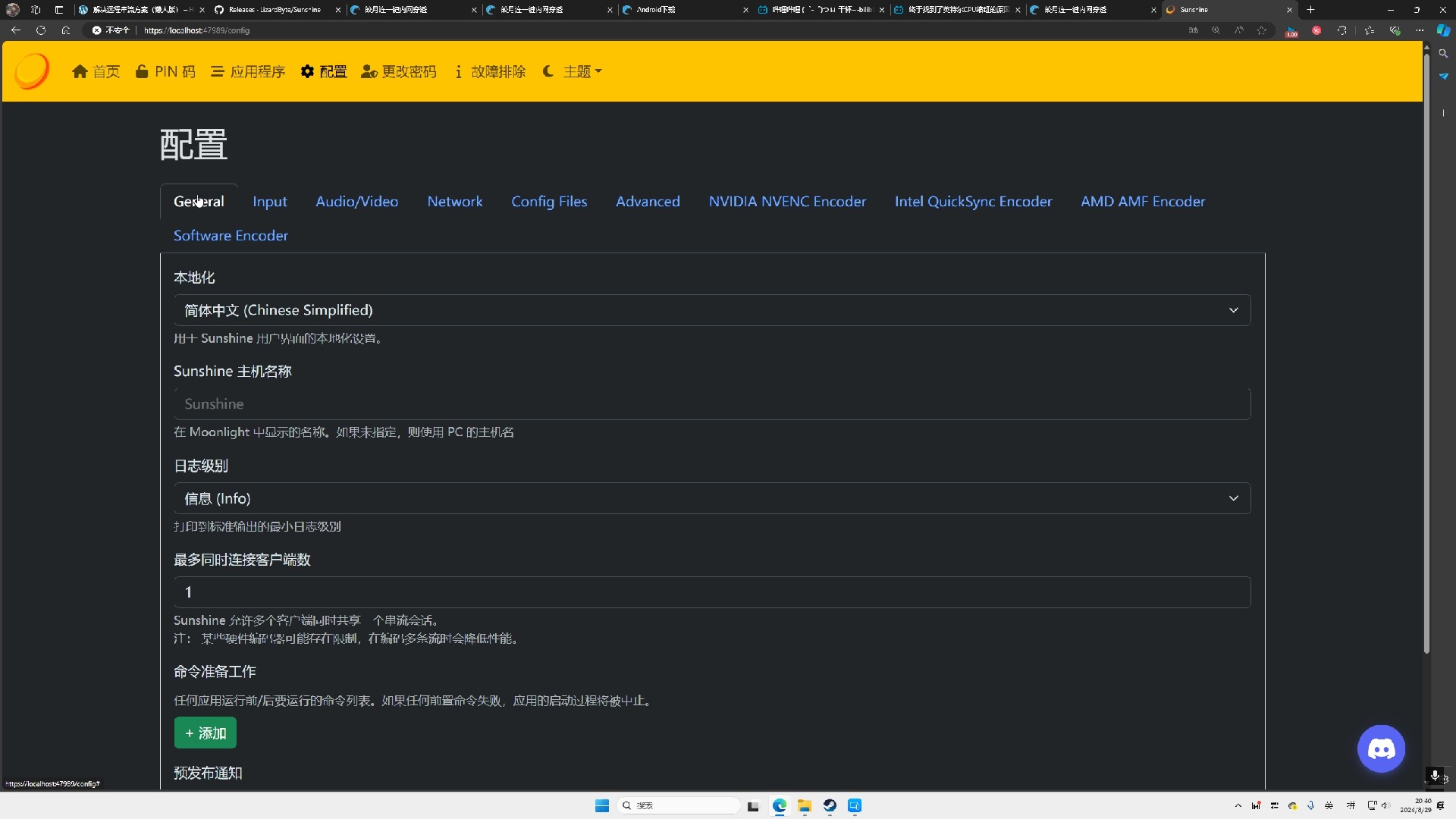Open Software Encoder tab
This screenshot has height=819, width=1456.
(x=231, y=236)
